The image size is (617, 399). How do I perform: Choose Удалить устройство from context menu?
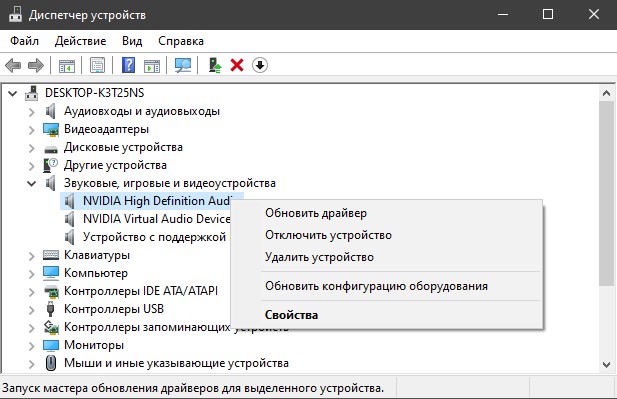point(387,257)
